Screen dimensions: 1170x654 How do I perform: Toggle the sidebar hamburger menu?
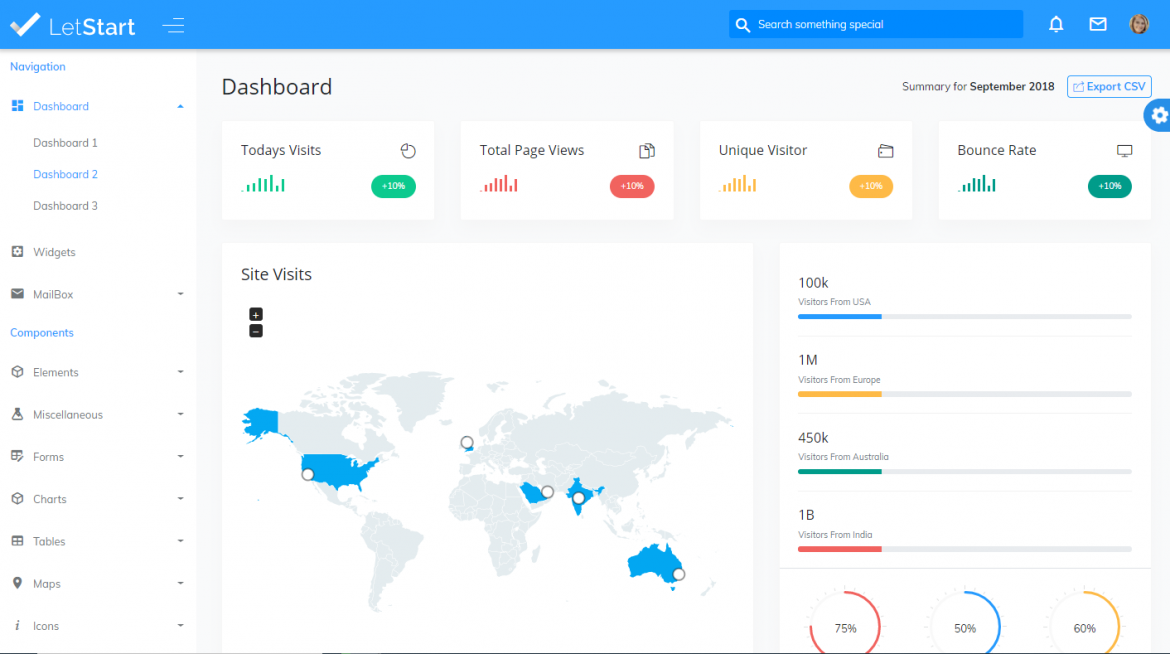pyautogui.click(x=173, y=25)
